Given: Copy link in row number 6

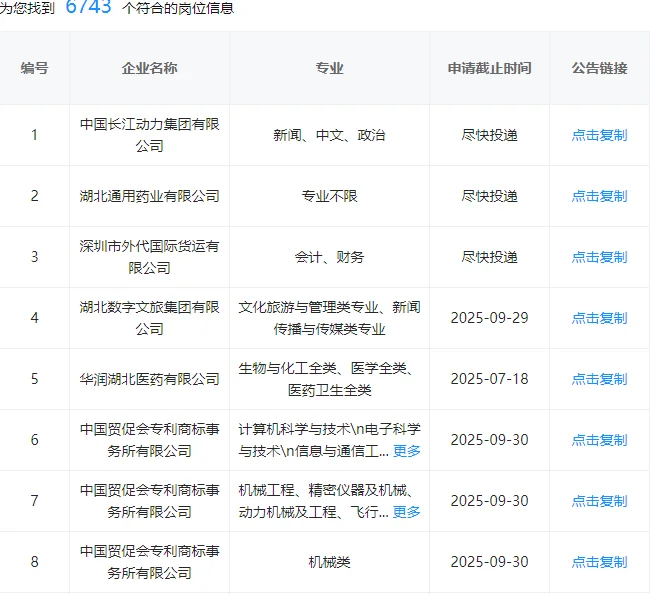Looking at the screenshot, I should (599, 440).
